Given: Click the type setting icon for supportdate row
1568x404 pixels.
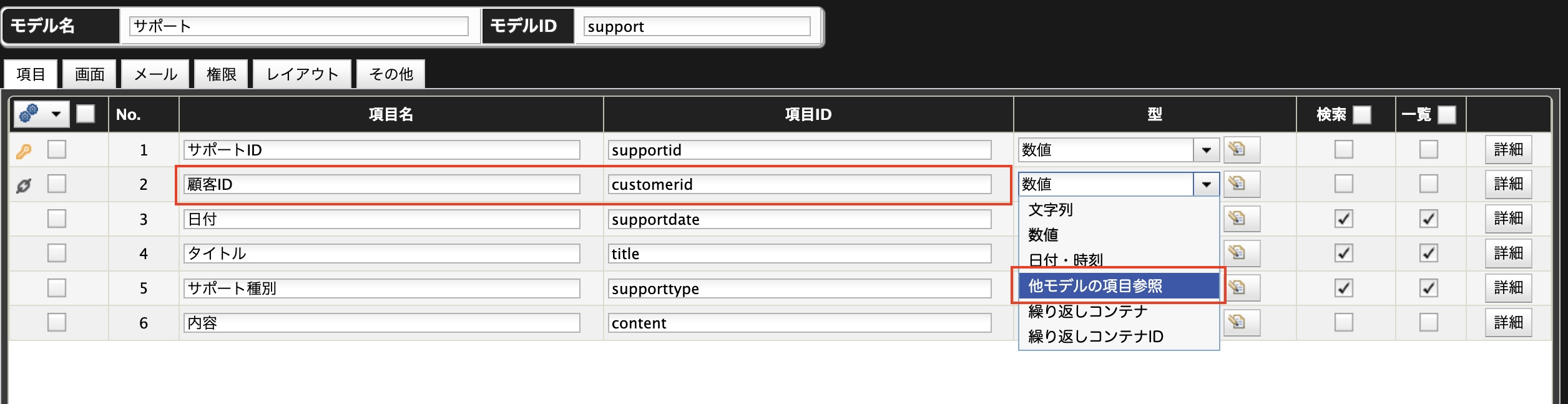Looking at the screenshot, I should tap(1242, 219).
